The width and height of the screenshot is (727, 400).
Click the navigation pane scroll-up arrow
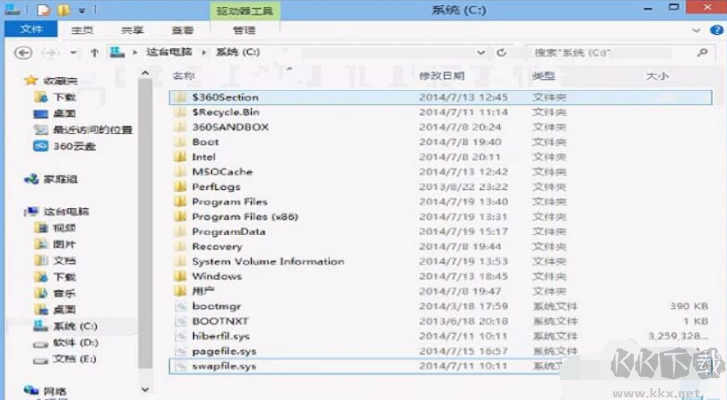[145, 73]
